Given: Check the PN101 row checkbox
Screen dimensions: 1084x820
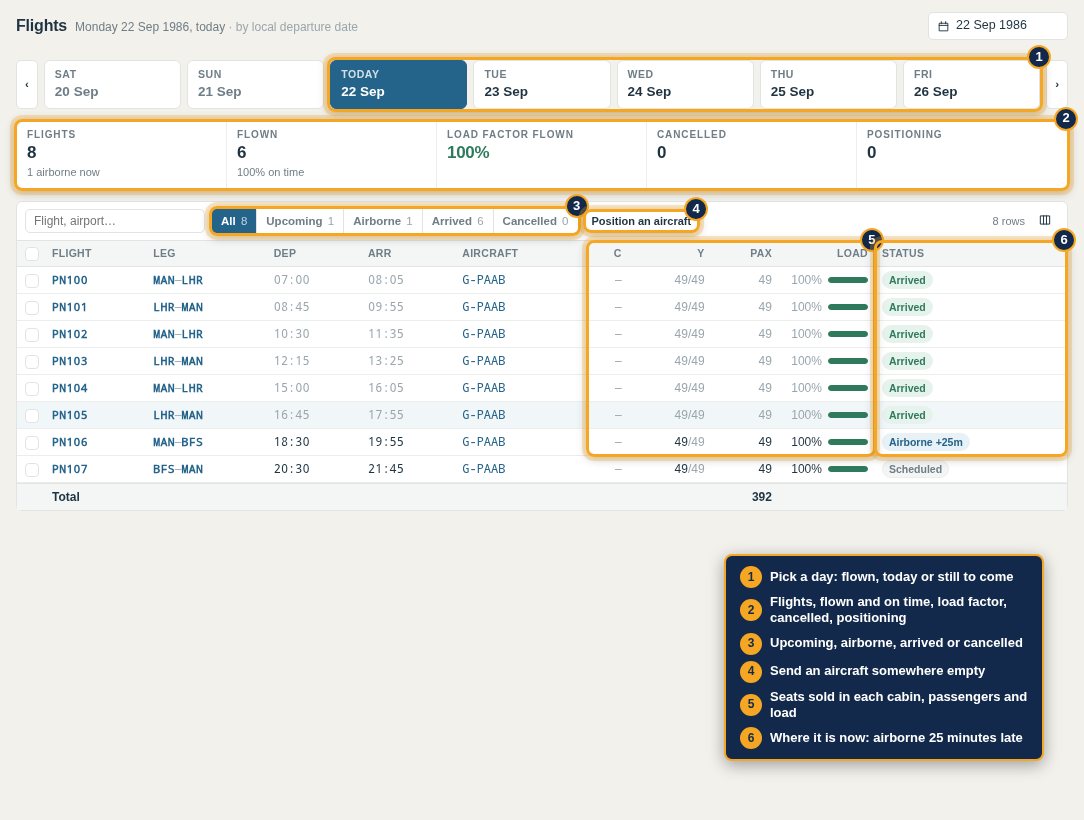Looking at the screenshot, I should 32,308.
